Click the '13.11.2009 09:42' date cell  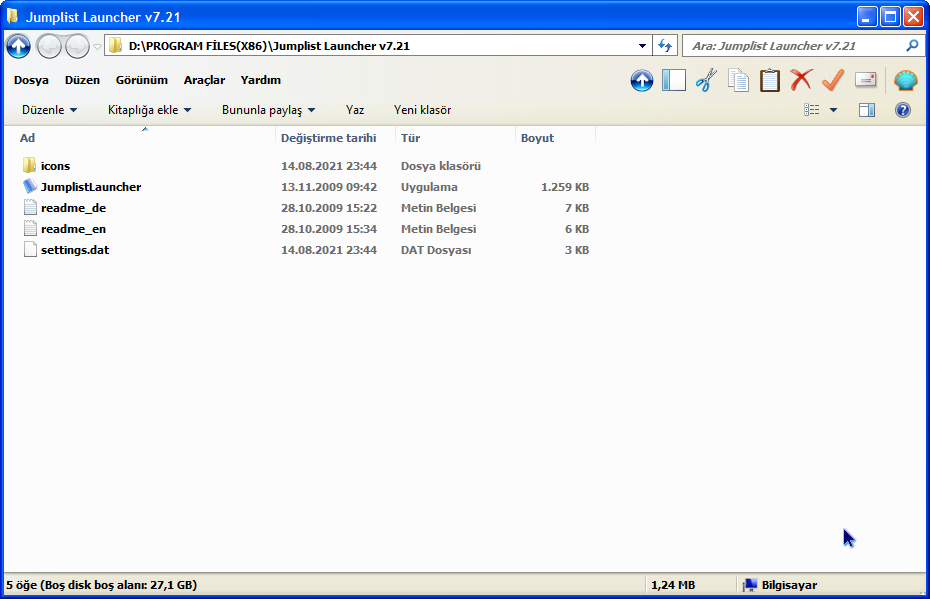coord(329,187)
